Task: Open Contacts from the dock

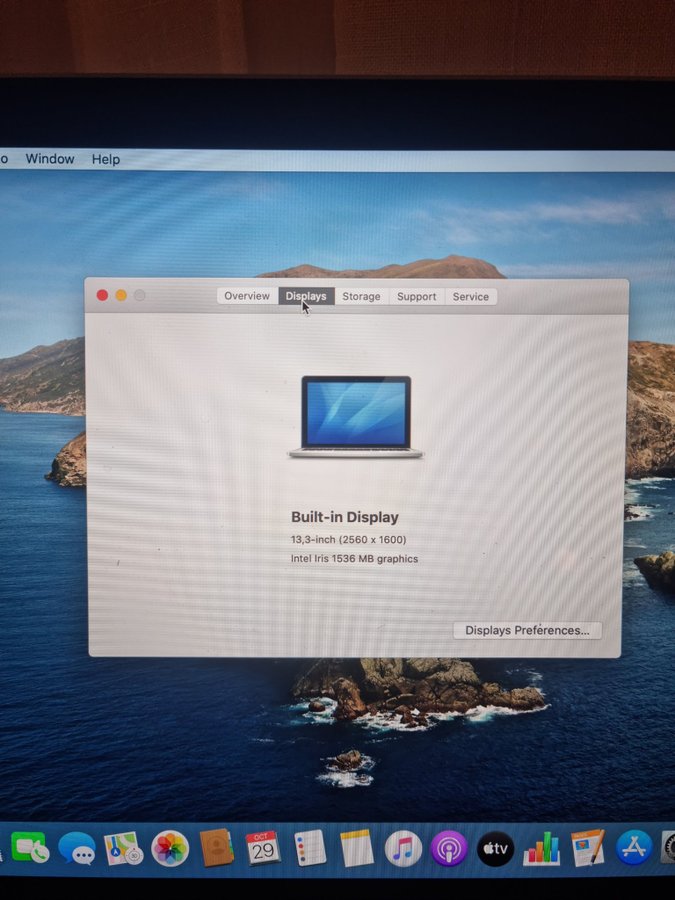Action: [216, 849]
